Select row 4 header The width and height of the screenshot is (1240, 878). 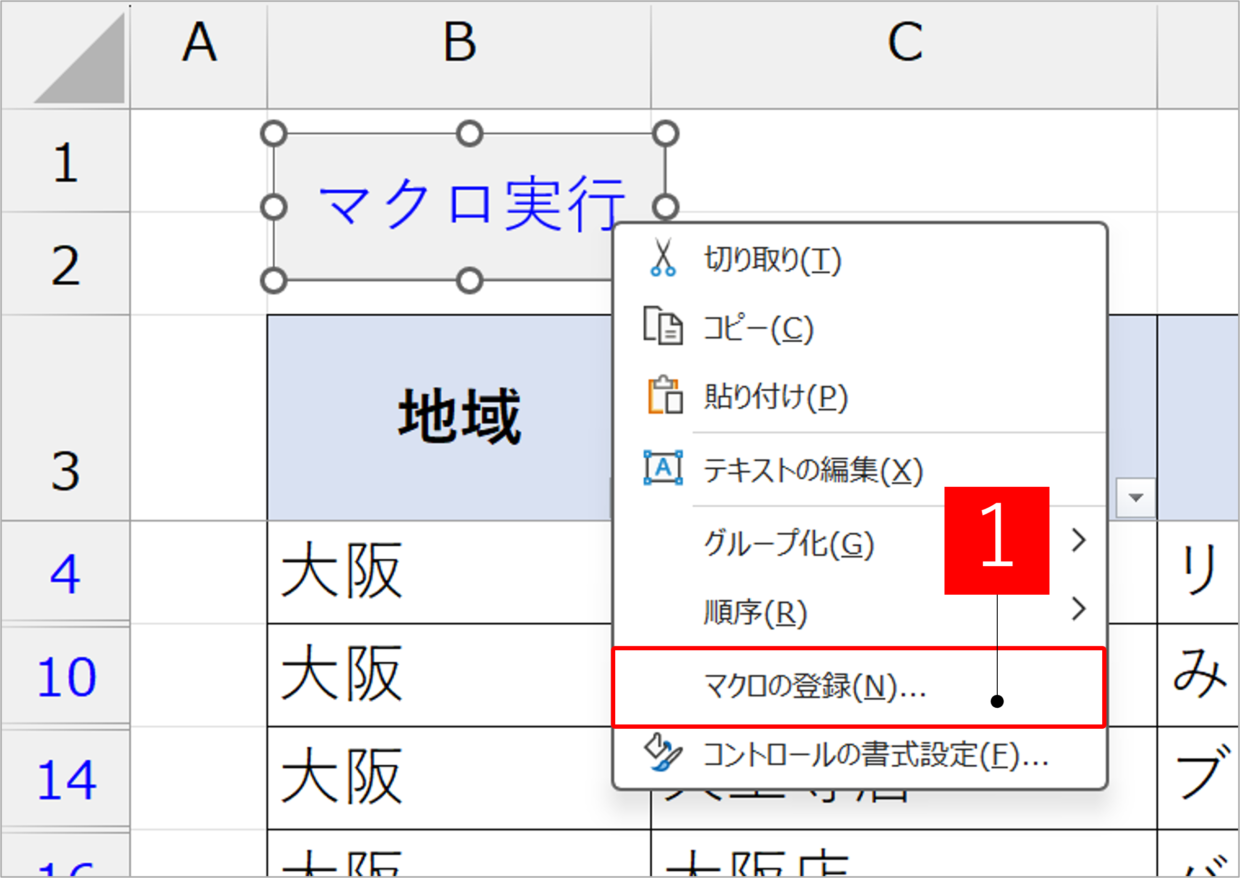(66, 573)
